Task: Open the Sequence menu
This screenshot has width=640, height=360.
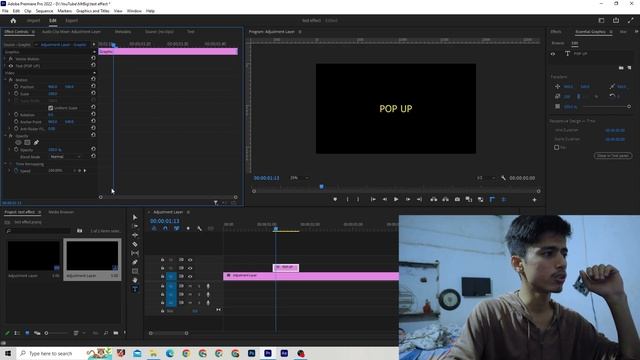Action: tap(44, 11)
